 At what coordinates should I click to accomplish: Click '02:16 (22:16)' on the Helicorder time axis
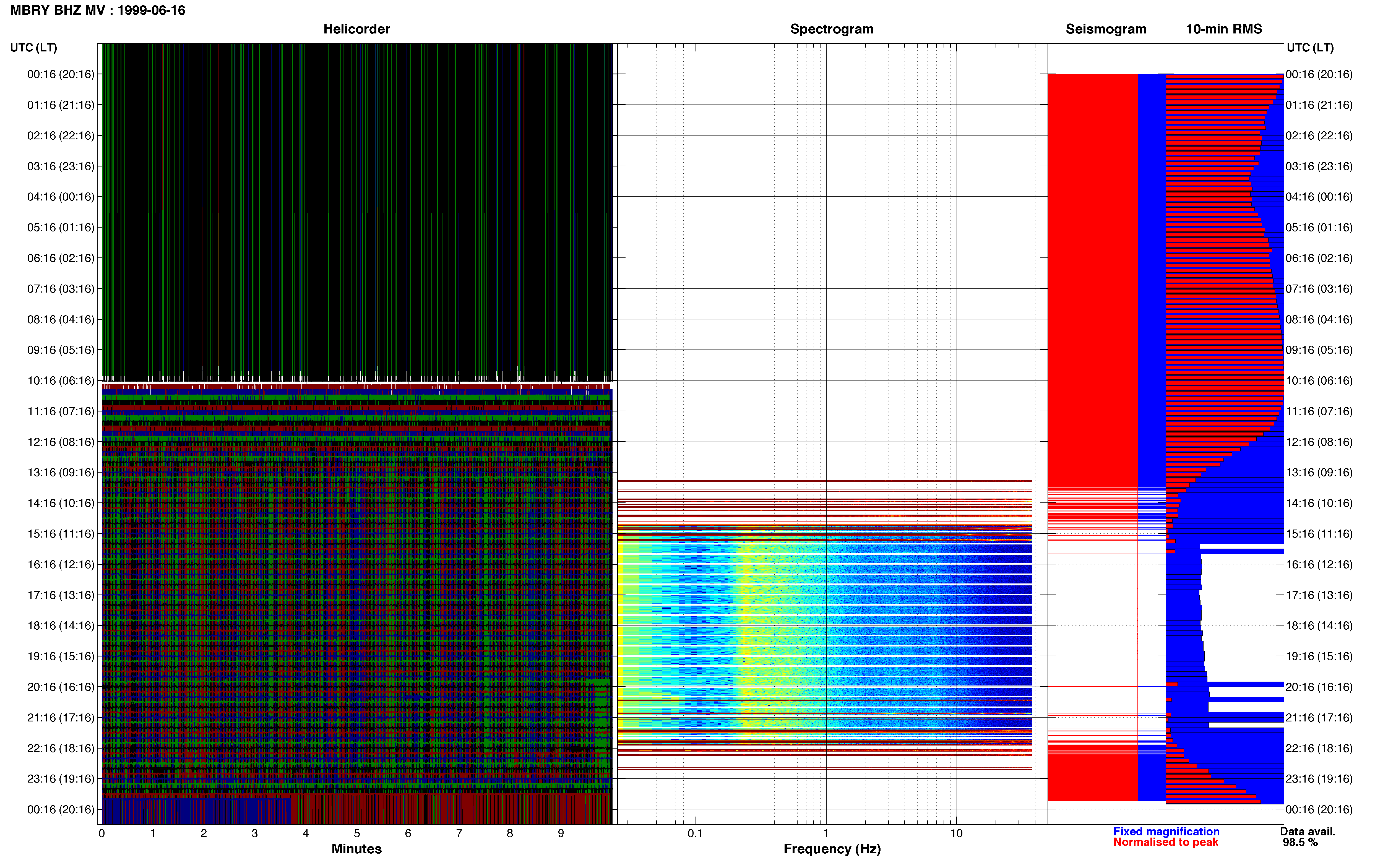(61, 135)
